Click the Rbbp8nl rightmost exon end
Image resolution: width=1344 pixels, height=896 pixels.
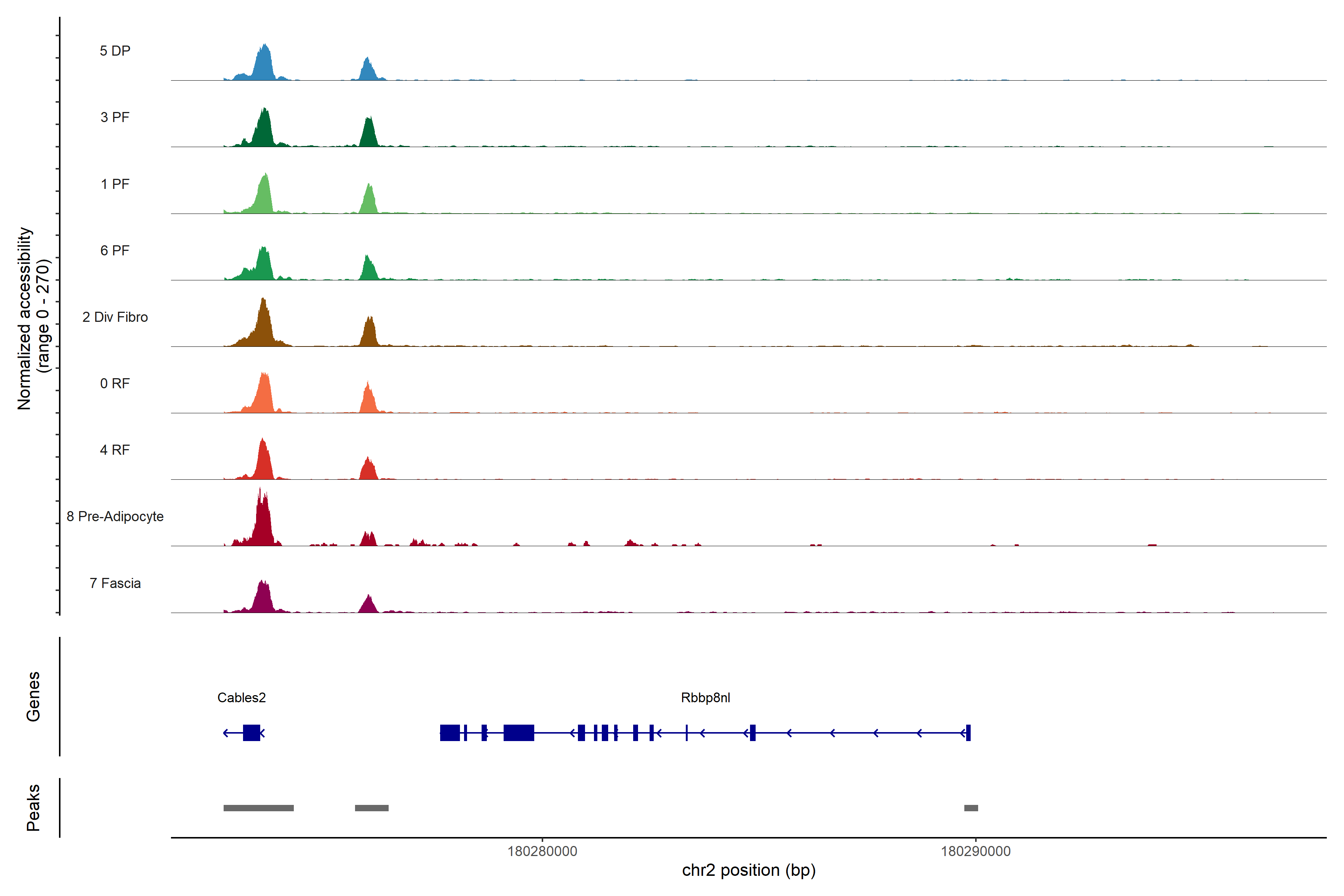968,732
